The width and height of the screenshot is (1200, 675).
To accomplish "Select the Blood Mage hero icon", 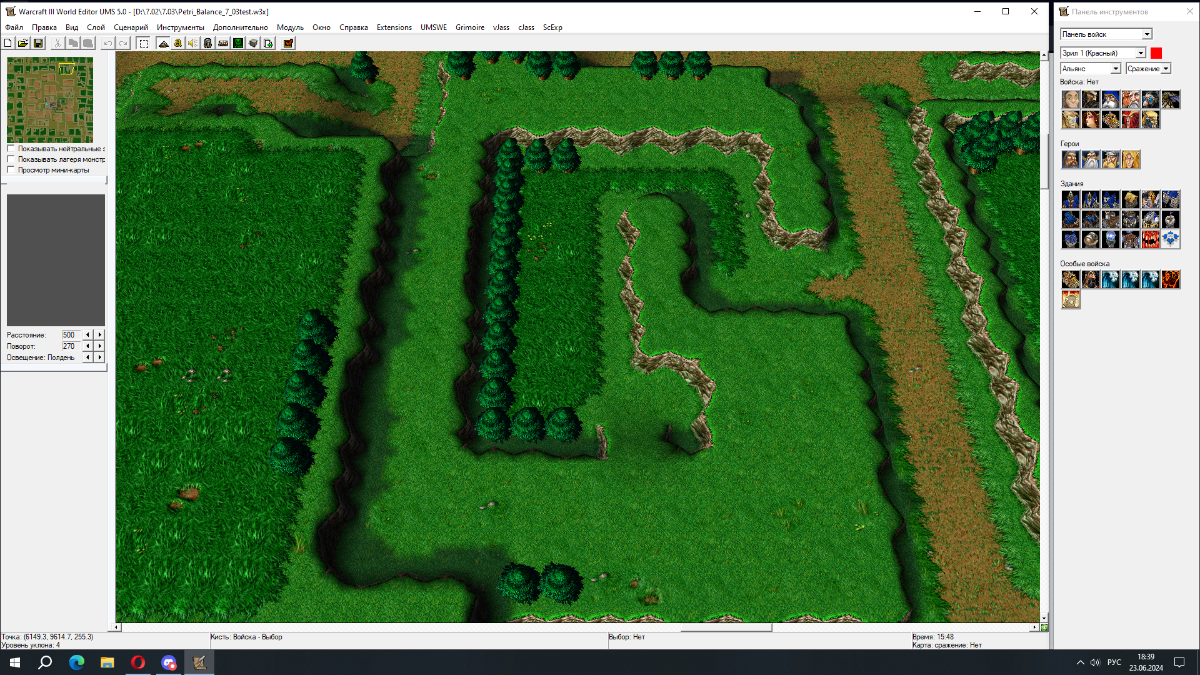I will point(1131,159).
